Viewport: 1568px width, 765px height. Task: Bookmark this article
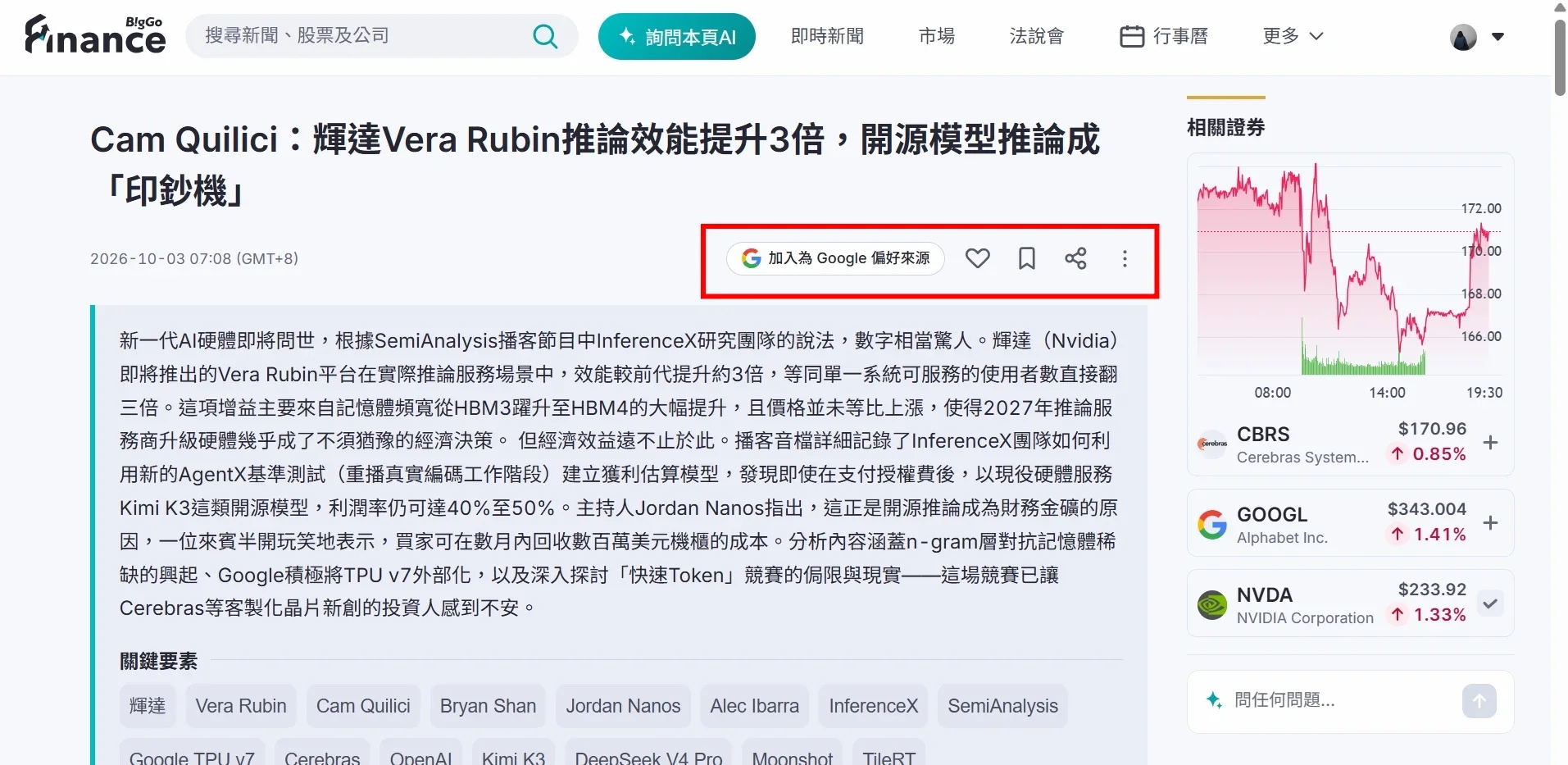[1026, 258]
